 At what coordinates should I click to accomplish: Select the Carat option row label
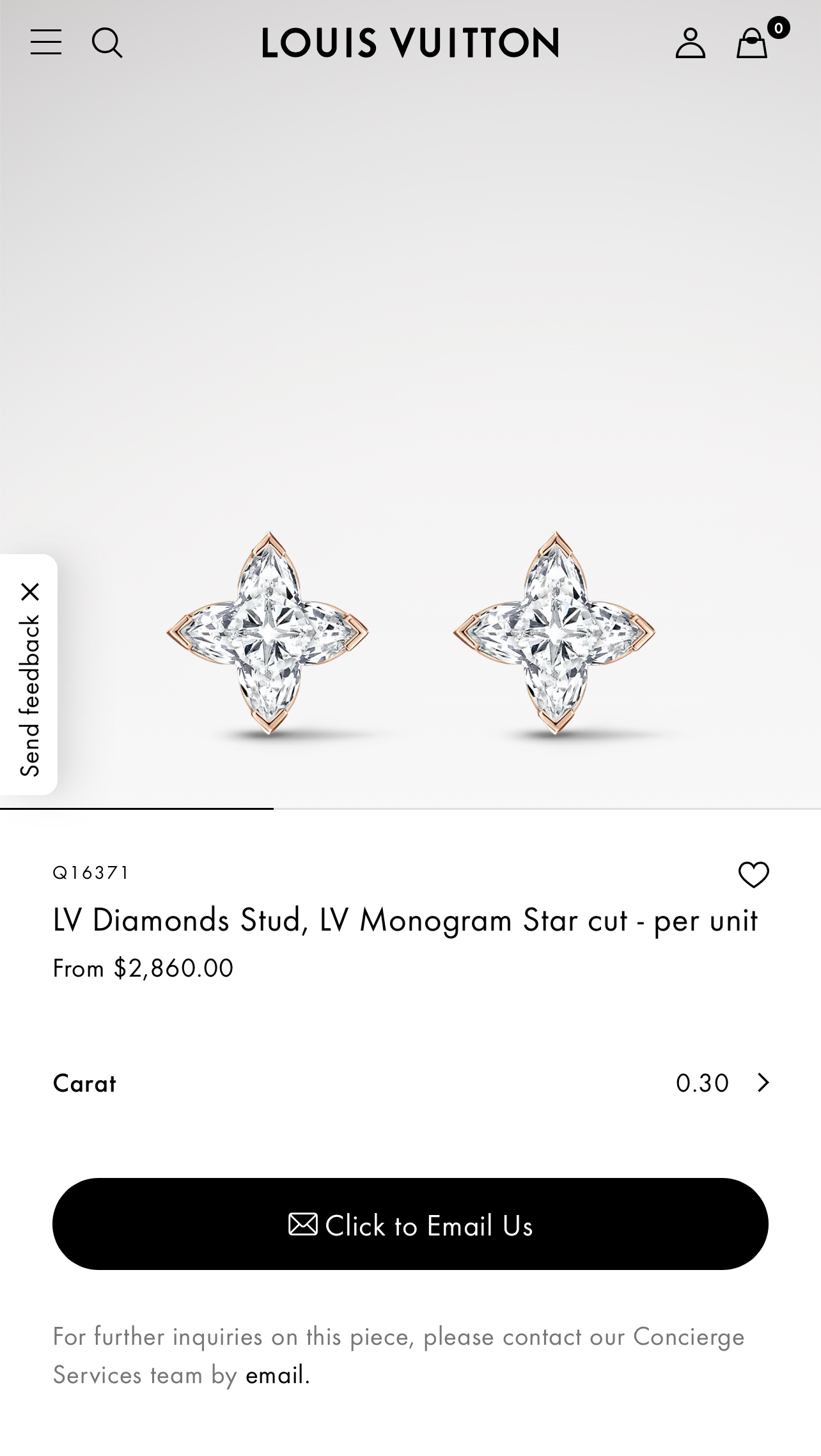click(x=84, y=1083)
